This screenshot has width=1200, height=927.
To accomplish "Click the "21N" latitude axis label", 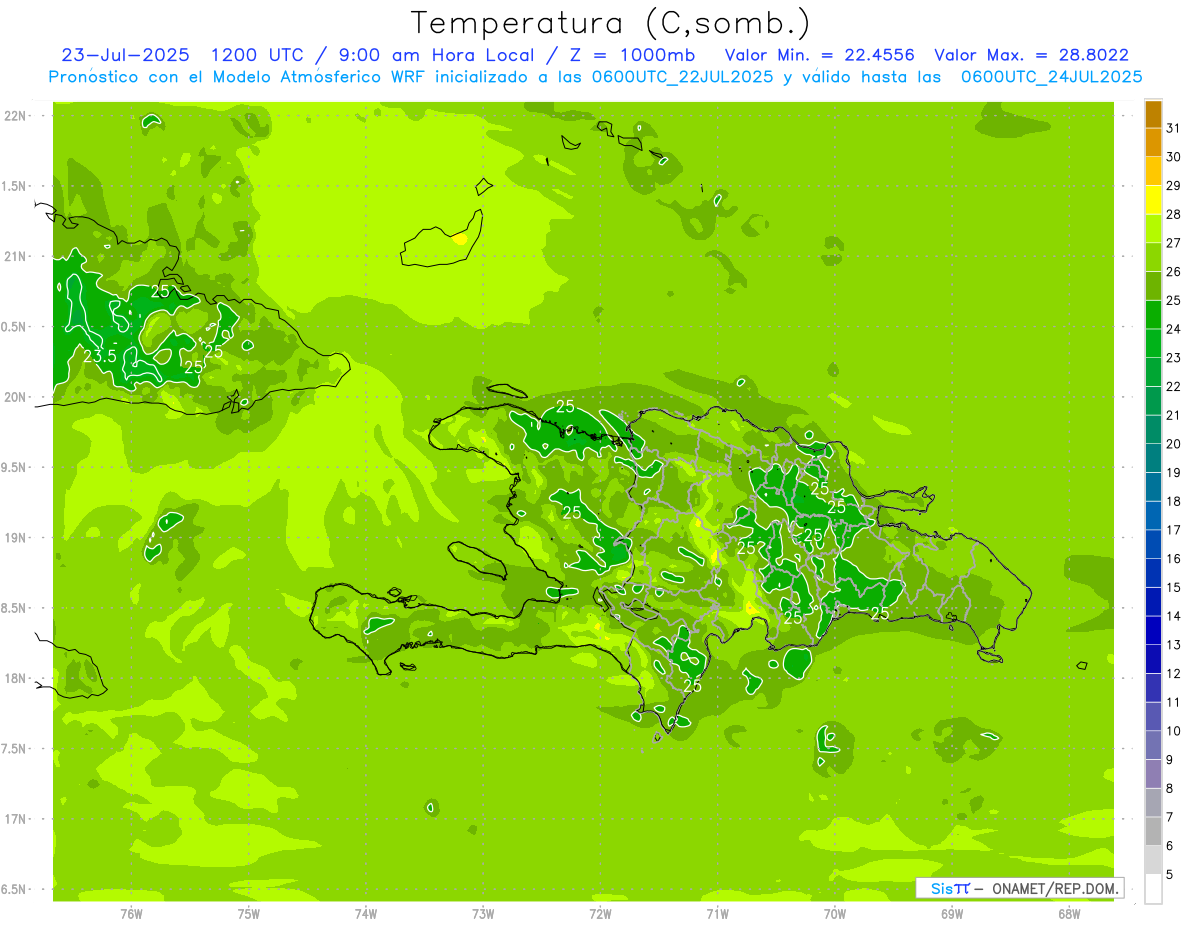I will (15, 257).
